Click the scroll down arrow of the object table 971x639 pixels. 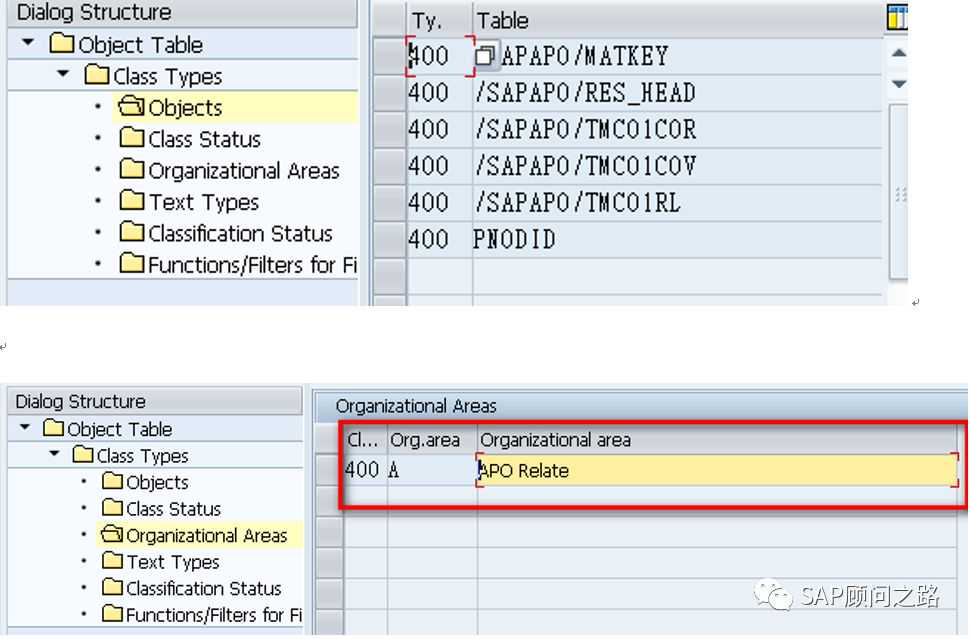click(897, 85)
